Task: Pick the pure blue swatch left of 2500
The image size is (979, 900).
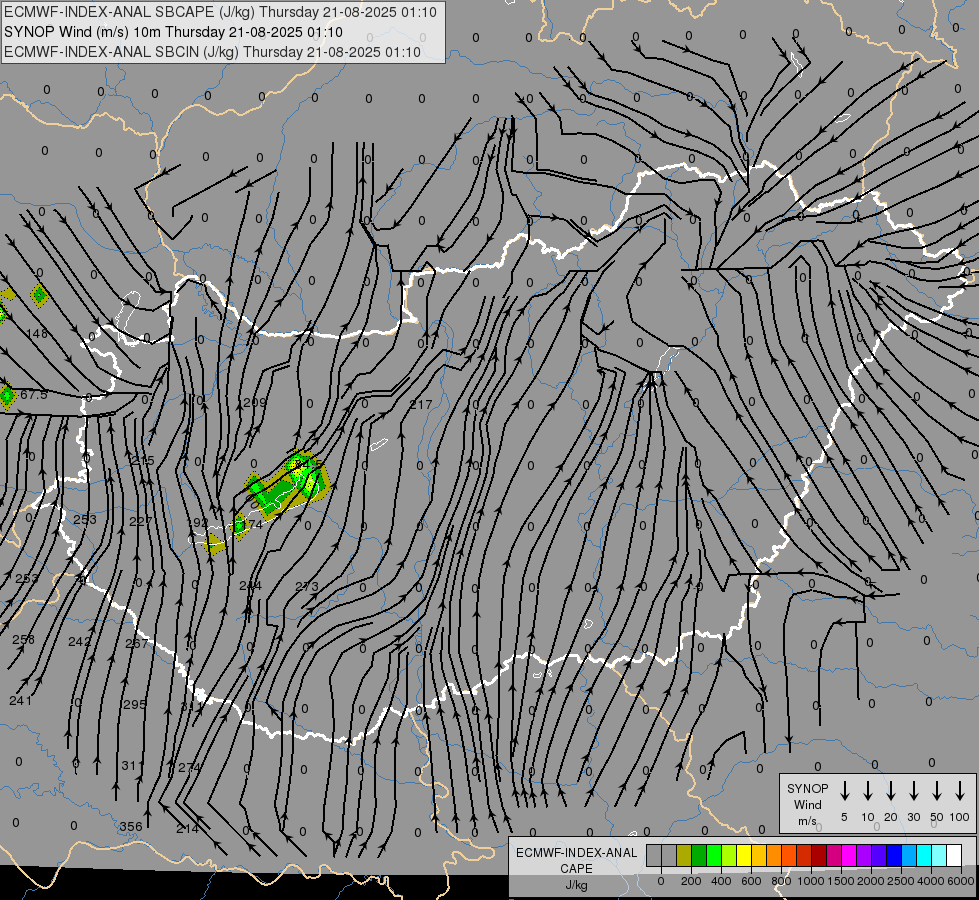Action: click(893, 855)
